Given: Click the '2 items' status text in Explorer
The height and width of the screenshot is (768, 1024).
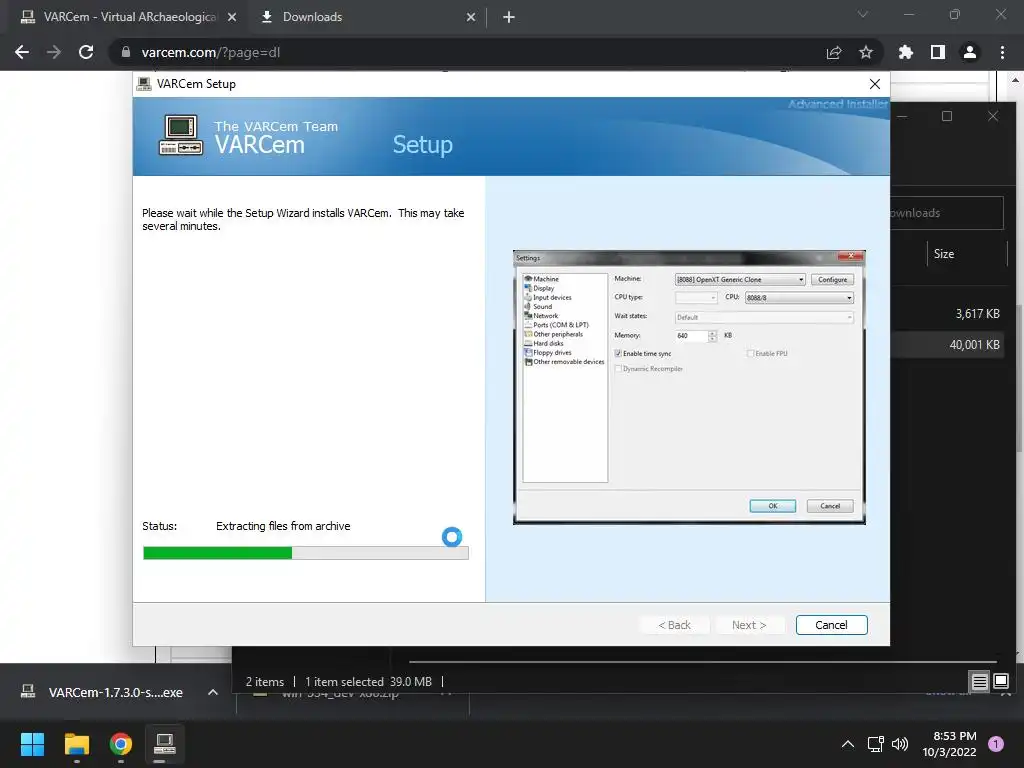Looking at the screenshot, I should (264, 682).
